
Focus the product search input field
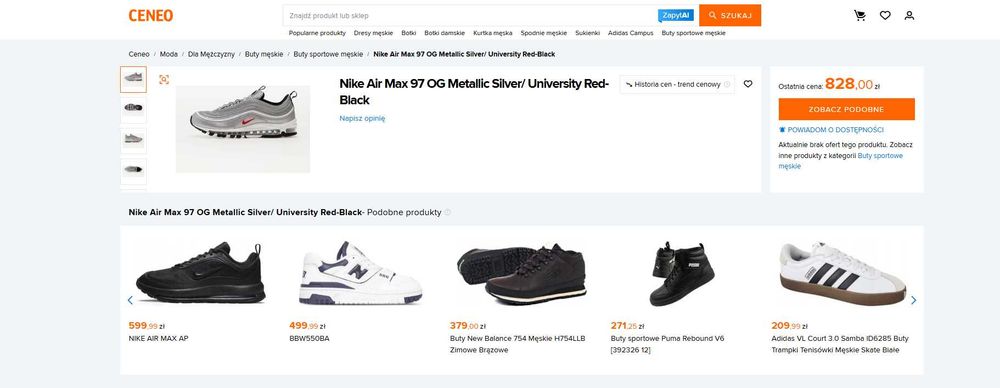[x=471, y=15]
